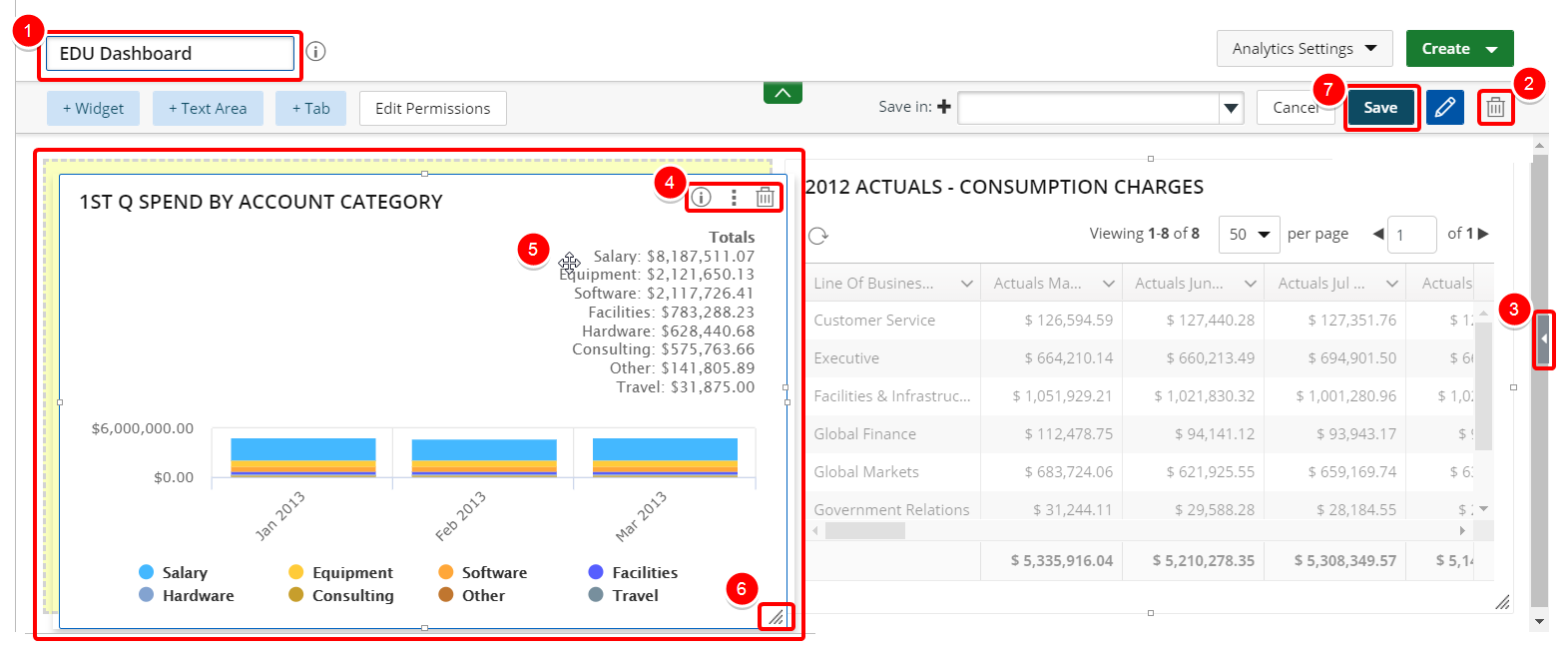Click the $ 5,335,916.04 total cell
Viewport: 1568px width, 655px height.
(x=1061, y=561)
